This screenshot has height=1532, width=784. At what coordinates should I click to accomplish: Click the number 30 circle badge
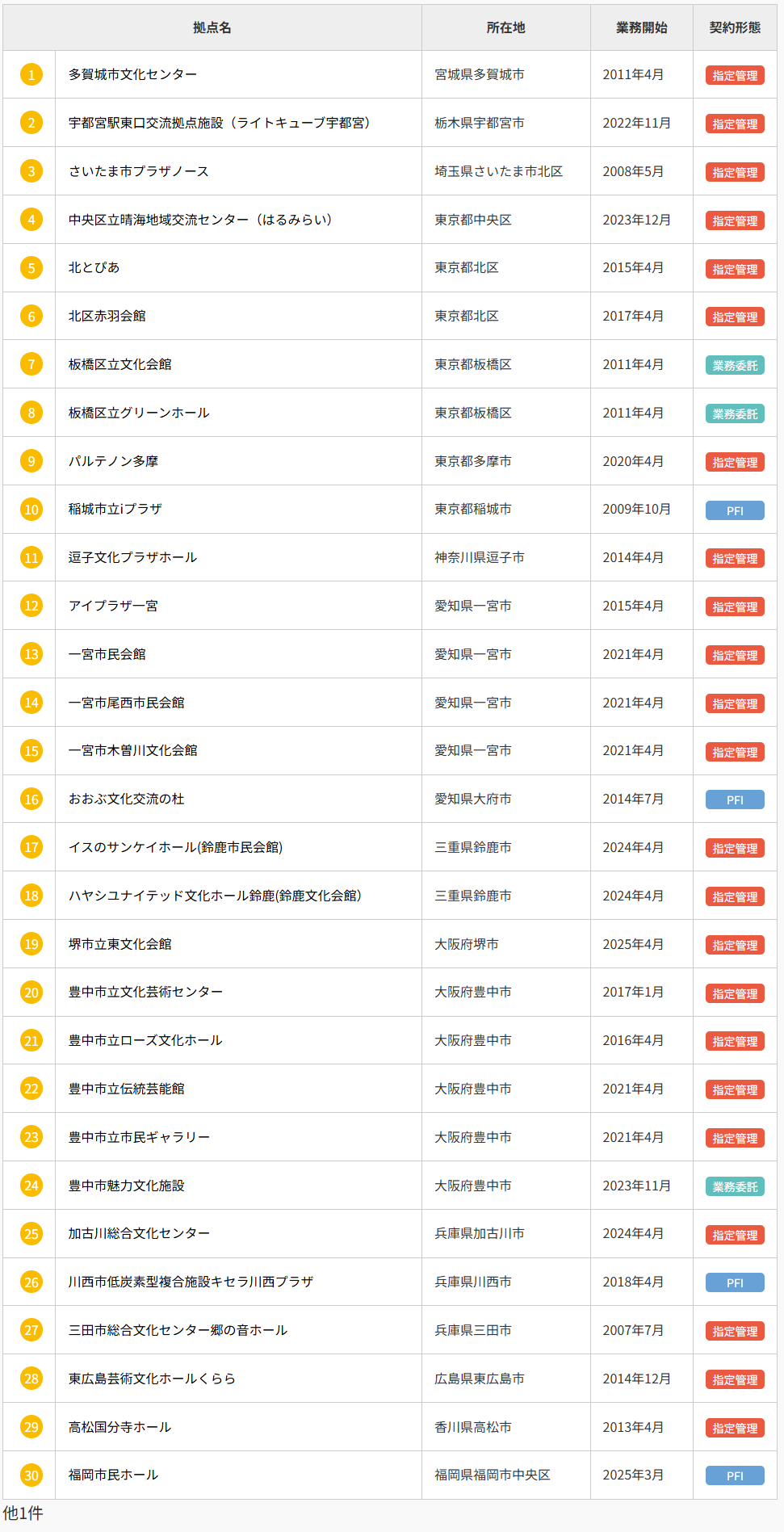(31, 1475)
